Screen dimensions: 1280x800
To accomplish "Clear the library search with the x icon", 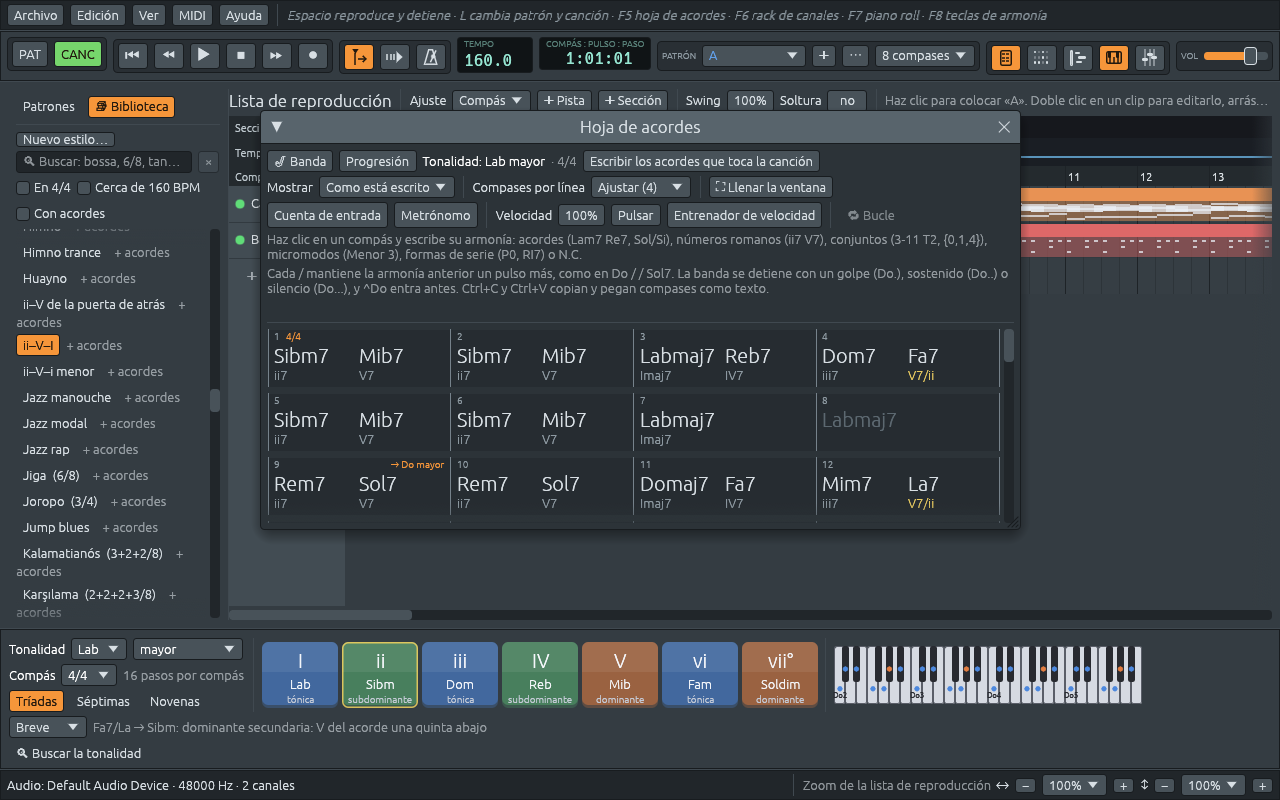I will tap(208, 162).
